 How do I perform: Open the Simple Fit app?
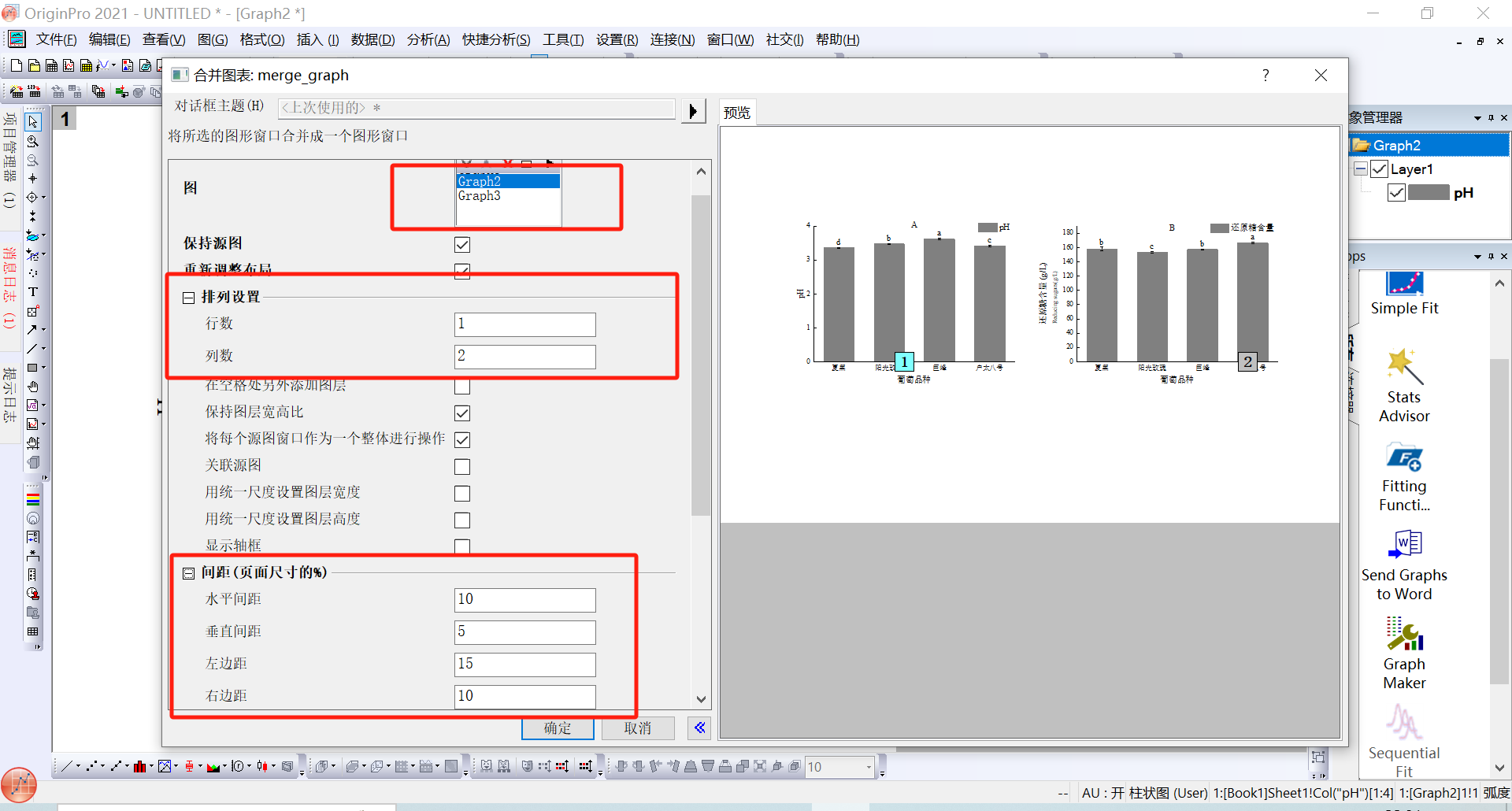click(1404, 293)
